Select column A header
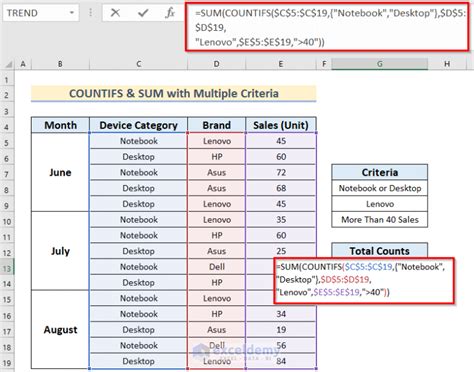Screen dimensions: 474x372 point(23,64)
